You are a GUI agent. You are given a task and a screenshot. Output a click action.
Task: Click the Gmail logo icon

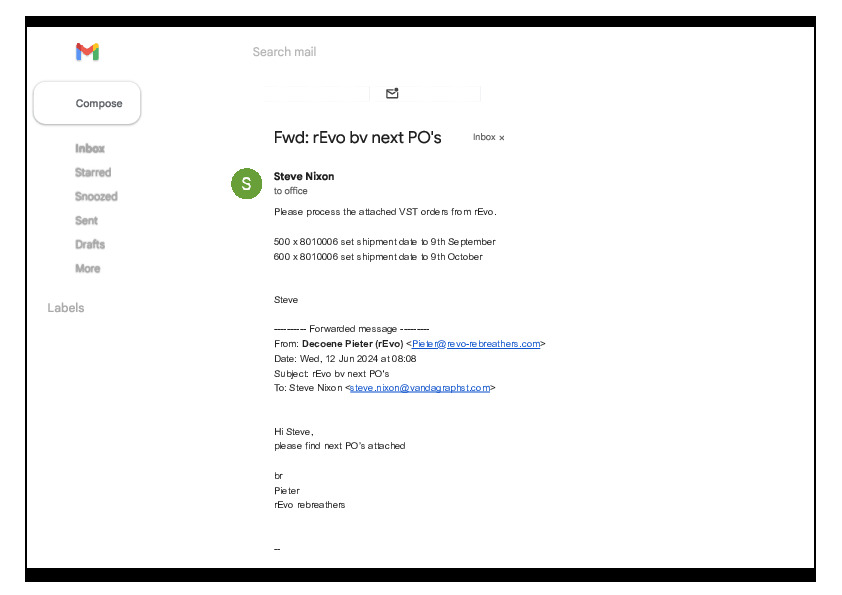[x=87, y=52]
